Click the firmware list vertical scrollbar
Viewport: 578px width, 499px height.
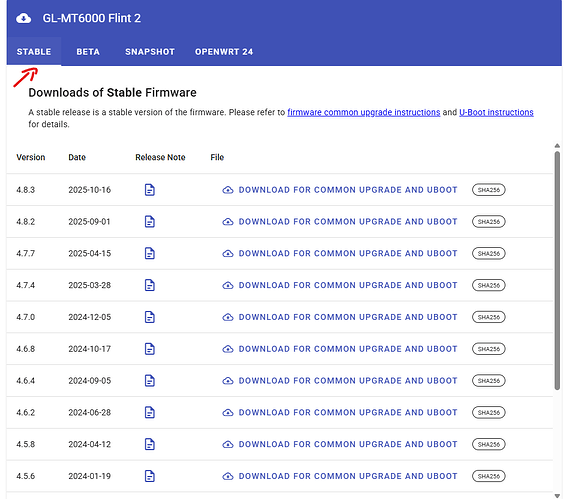point(557,270)
